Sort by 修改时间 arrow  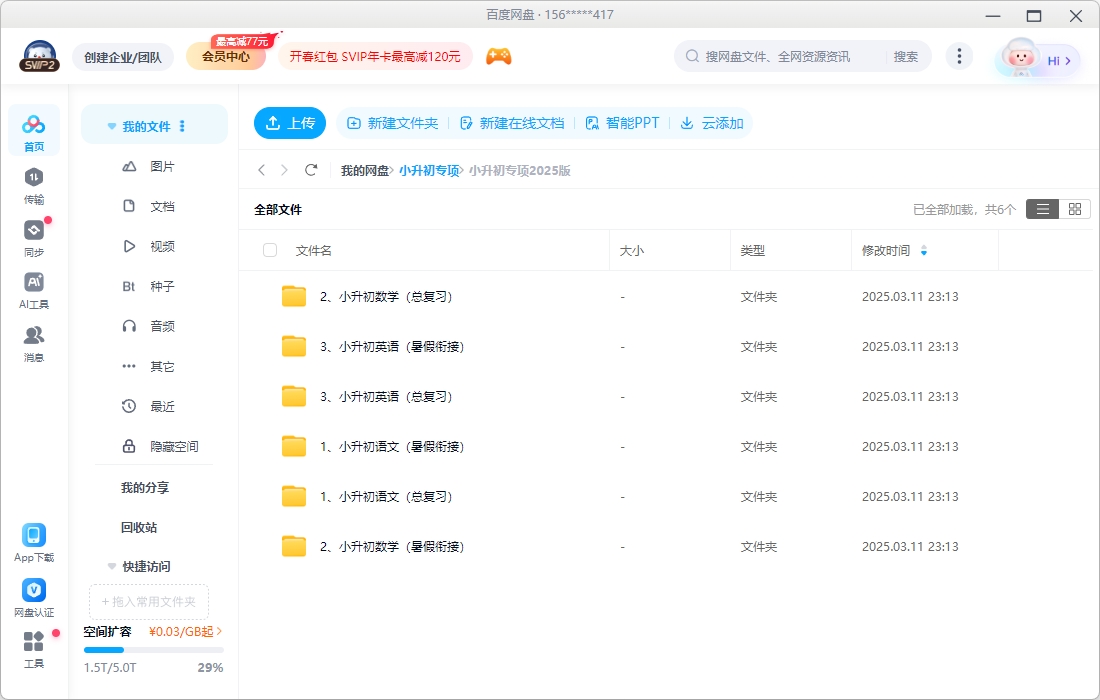tap(924, 250)
